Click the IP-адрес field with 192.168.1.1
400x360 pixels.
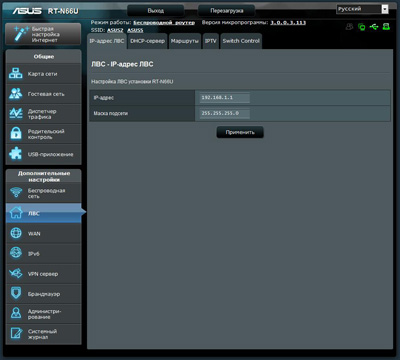(x=225, y=98)
